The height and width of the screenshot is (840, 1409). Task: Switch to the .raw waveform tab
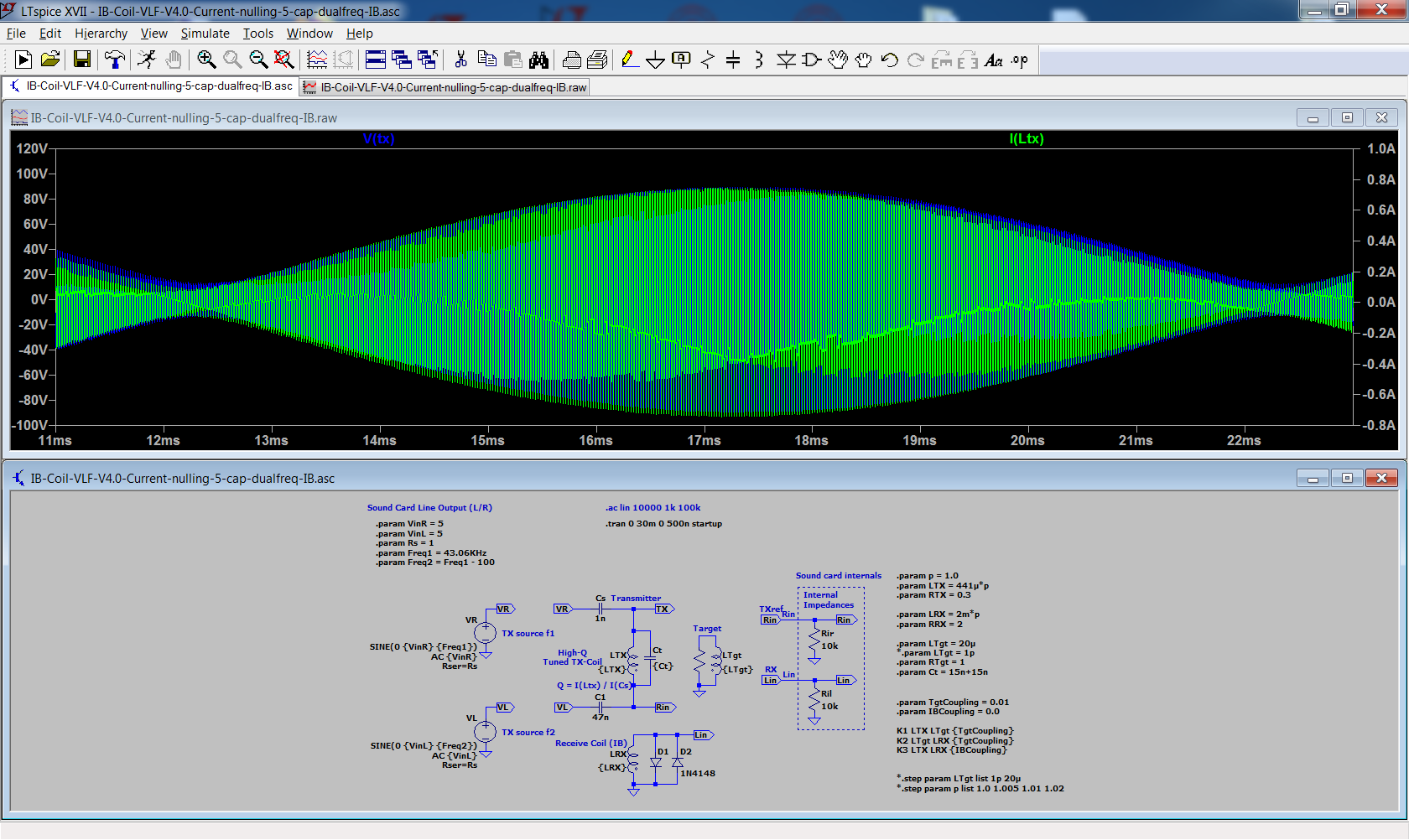[445, 87]
